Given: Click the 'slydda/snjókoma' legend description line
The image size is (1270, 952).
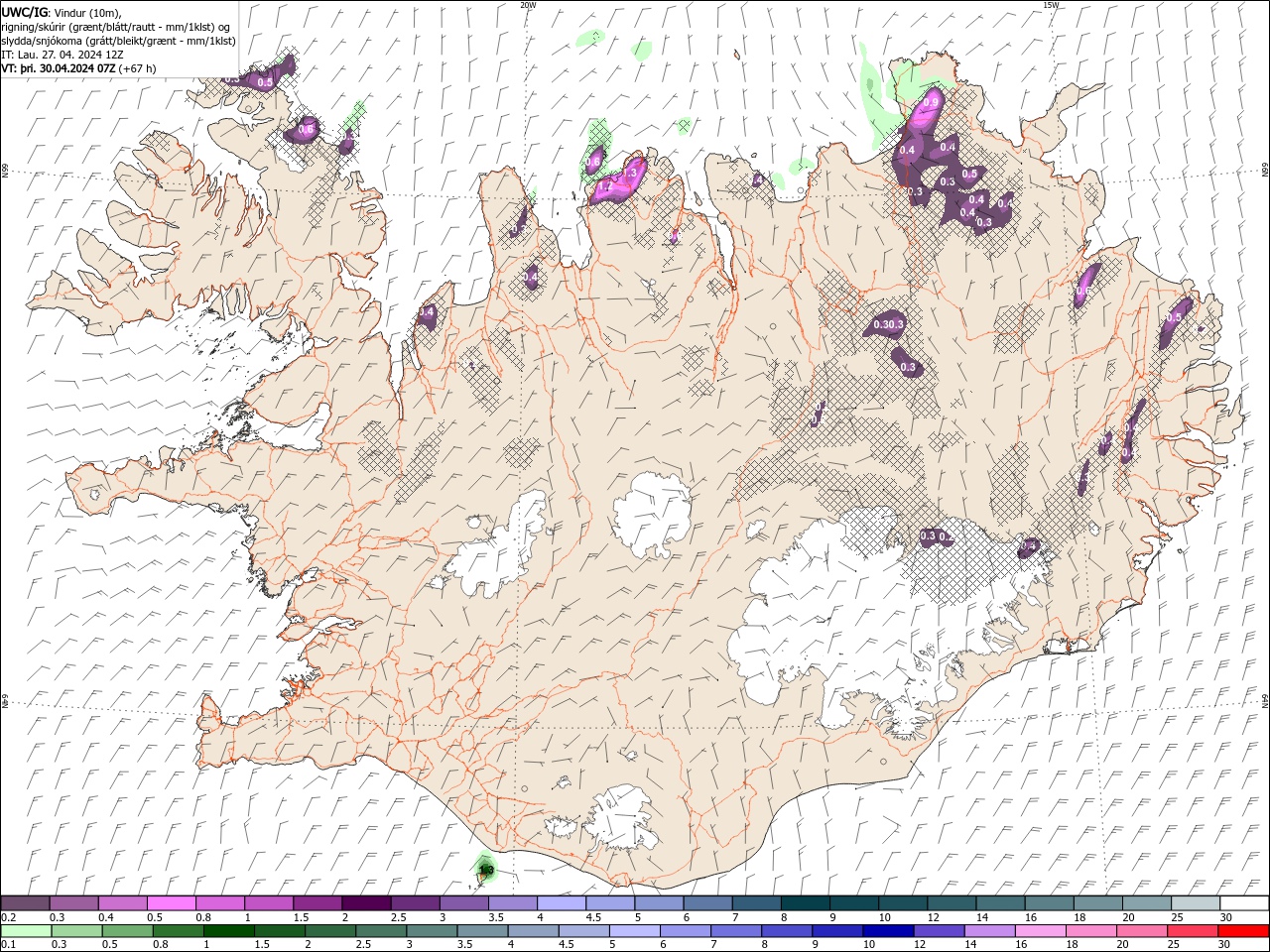Looking at the screenshot, I should (x=118, y=41).
